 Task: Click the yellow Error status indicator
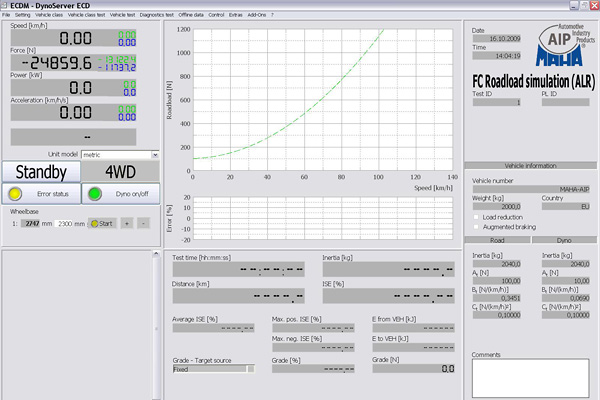(x=17, y=193)
